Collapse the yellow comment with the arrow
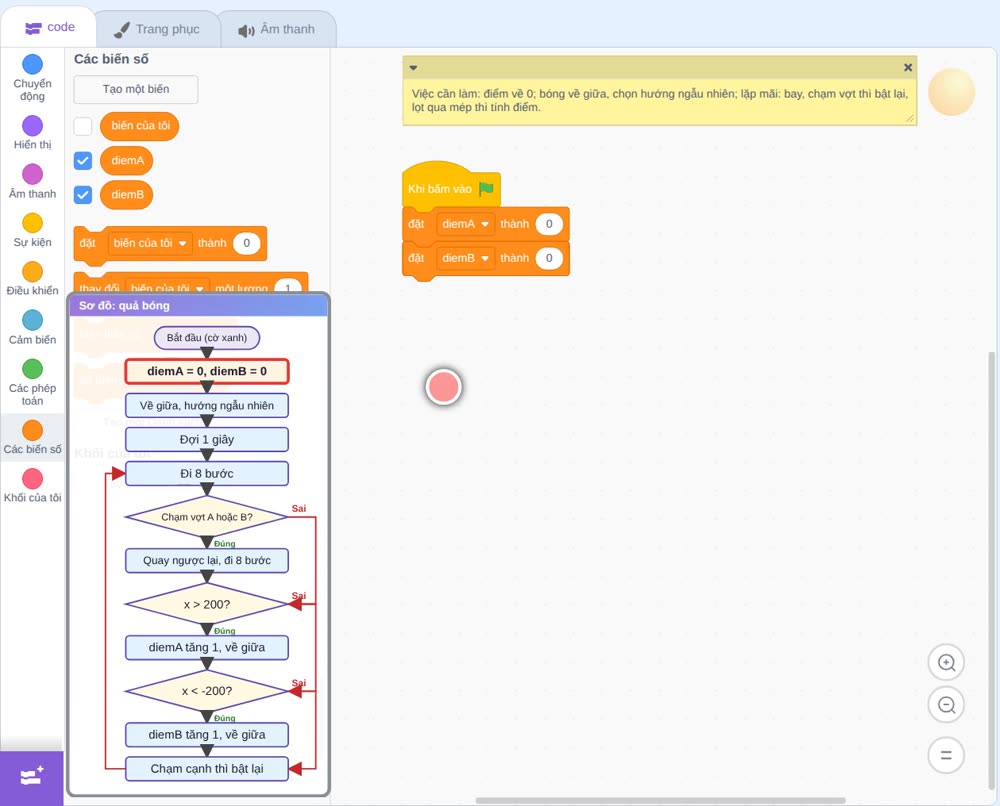Viewport: 1000px width, 806px height. point(413,67)
